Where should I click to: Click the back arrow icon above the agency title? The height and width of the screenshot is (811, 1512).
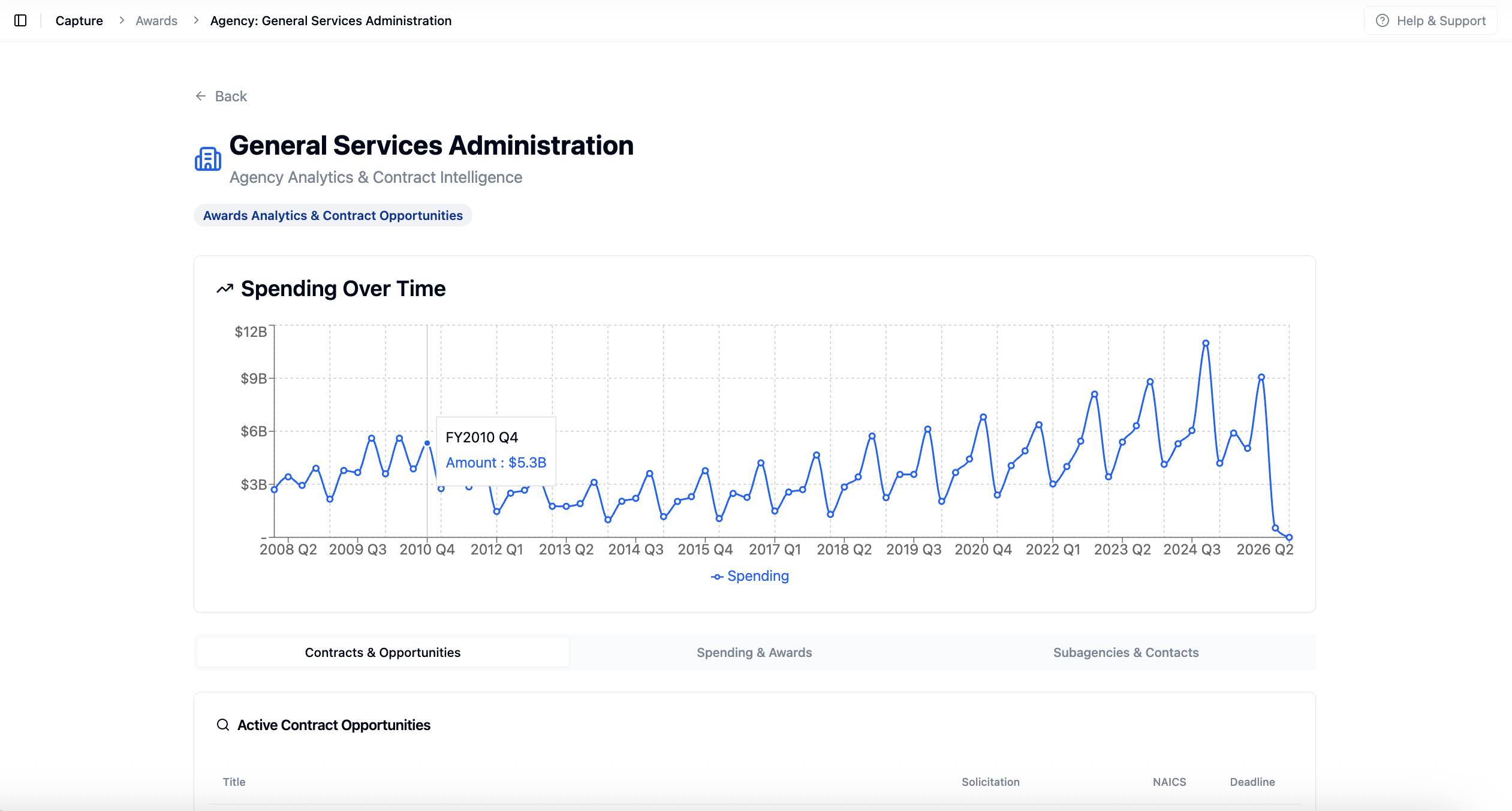click(x=201, y=96)
